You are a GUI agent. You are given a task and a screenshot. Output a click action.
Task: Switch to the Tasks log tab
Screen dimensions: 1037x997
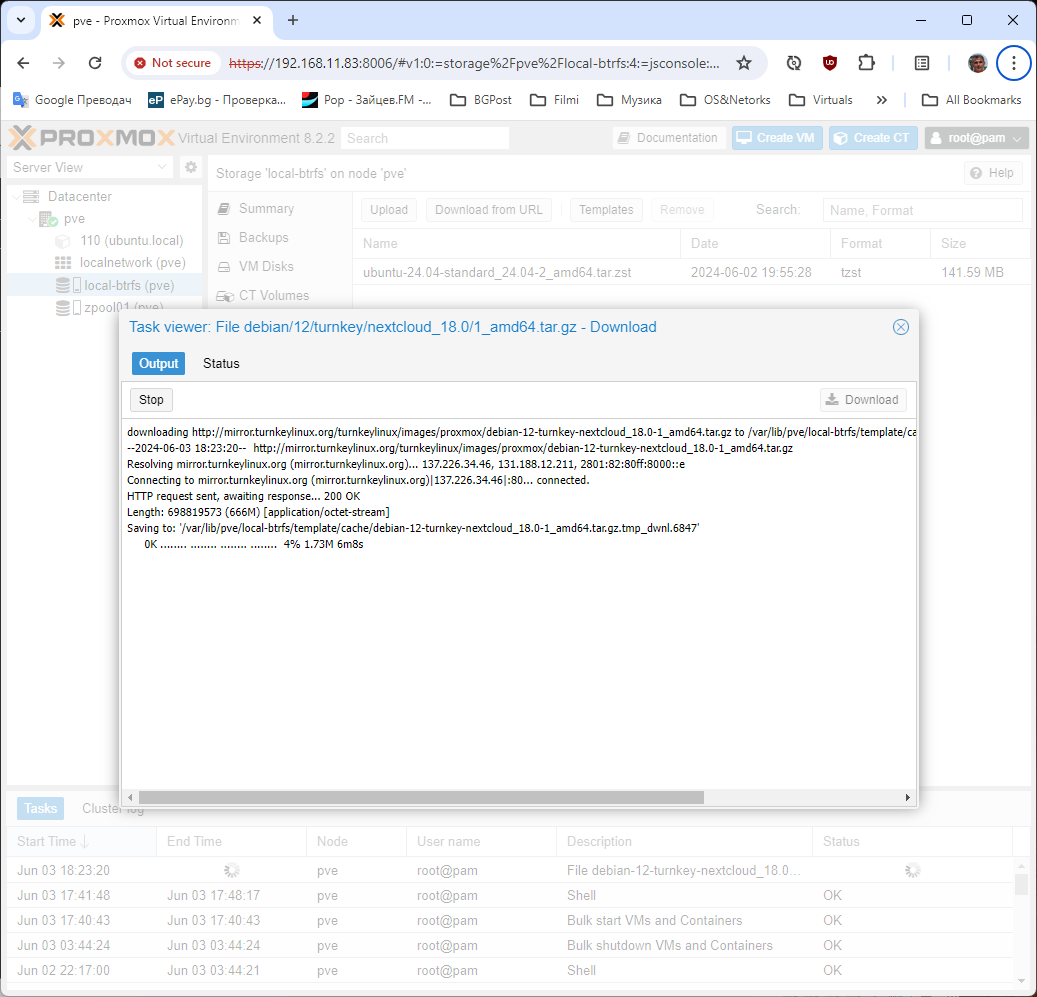point(40,808)
